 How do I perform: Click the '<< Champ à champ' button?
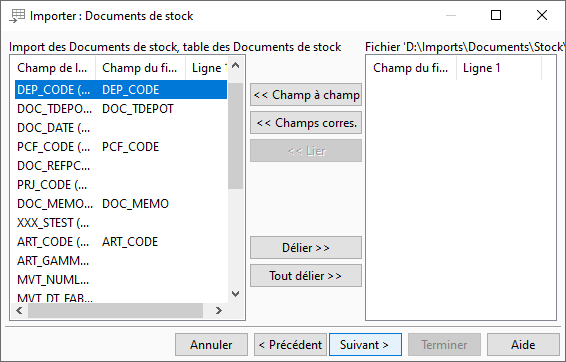(306, 95)
